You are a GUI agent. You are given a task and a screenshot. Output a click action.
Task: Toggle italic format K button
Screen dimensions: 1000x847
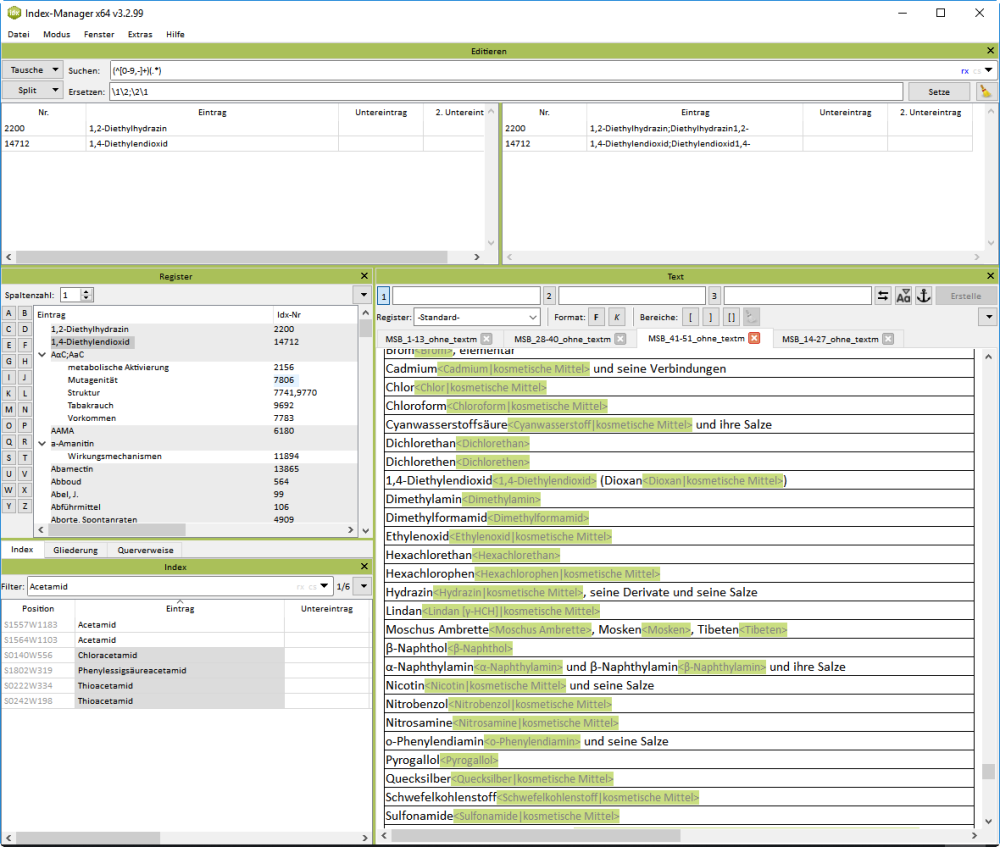[617, 317]
